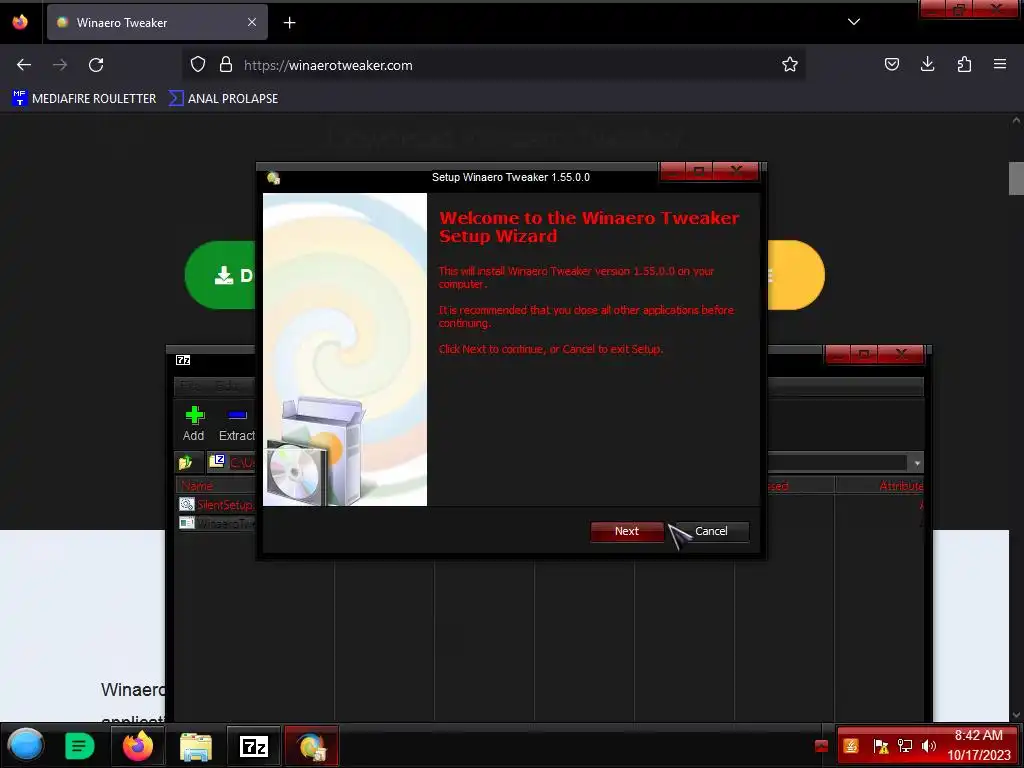Screen dimensions: 1024x768
Task: Click the green Download button on webpage
Action: click(x=221, y=275)
